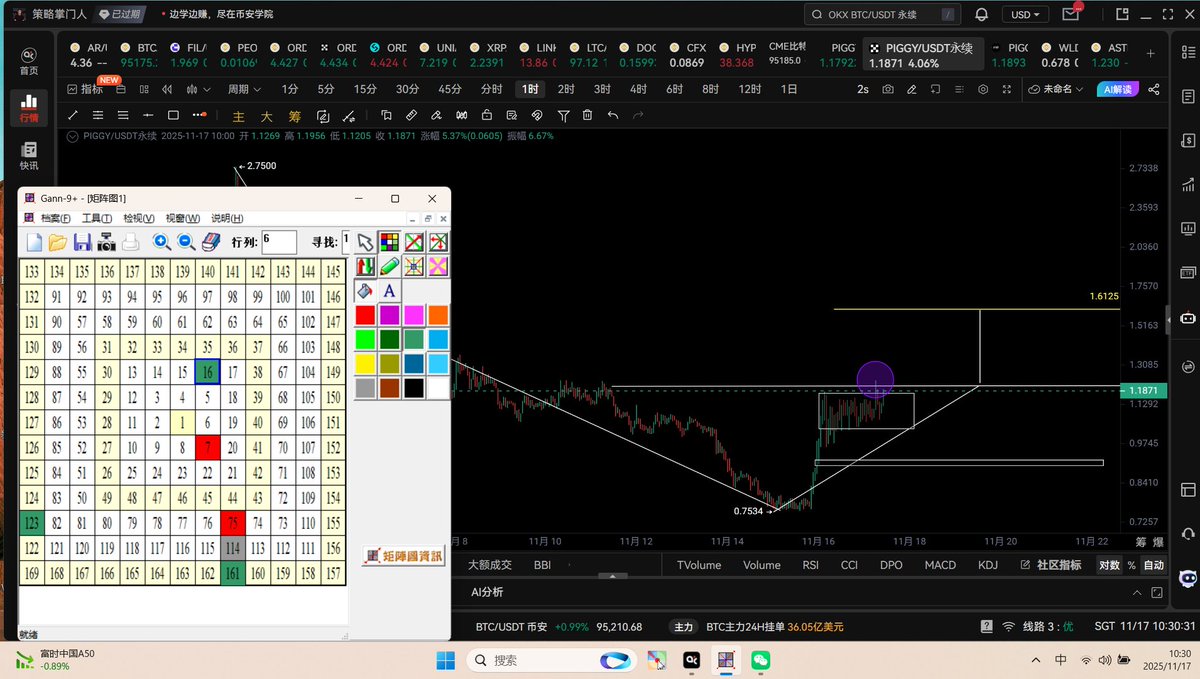This screenshot has width=1200, height=679.
Task: Capture a snapshot with the Gann-9+ camera icon
Action: 106,242
